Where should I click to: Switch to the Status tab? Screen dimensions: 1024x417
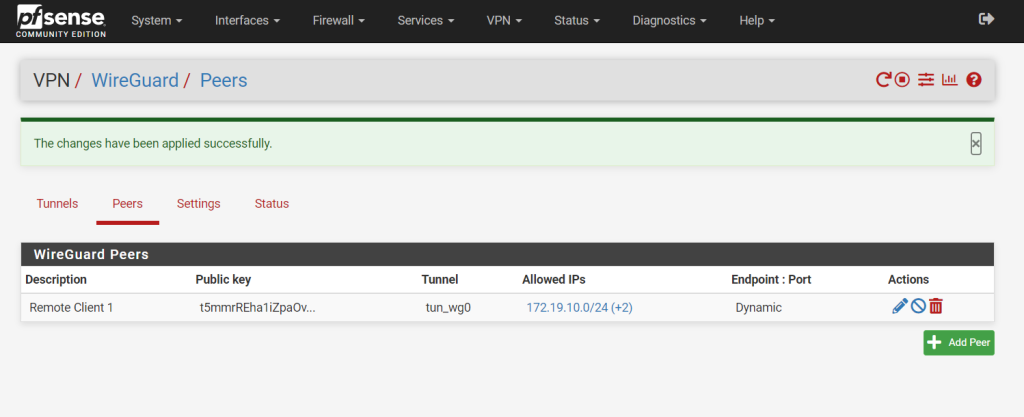[272, 204]
